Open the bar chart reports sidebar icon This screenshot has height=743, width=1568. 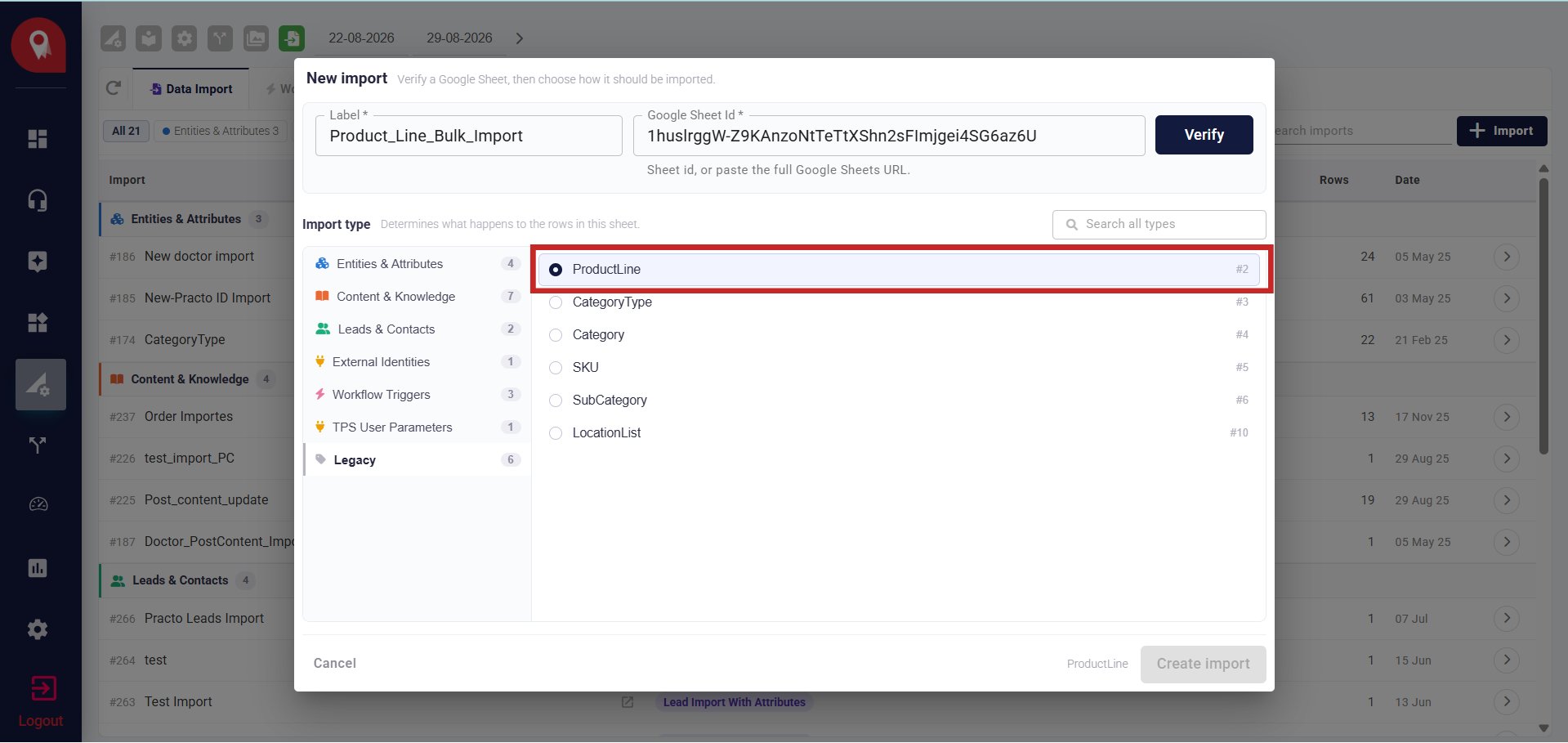(x=38, y=568)
